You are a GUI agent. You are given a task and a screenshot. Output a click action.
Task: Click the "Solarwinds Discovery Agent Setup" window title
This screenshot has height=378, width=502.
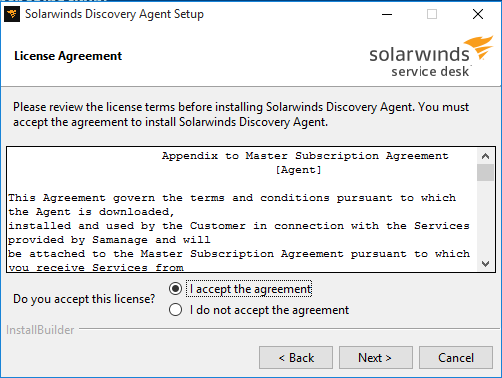[114, 14]
